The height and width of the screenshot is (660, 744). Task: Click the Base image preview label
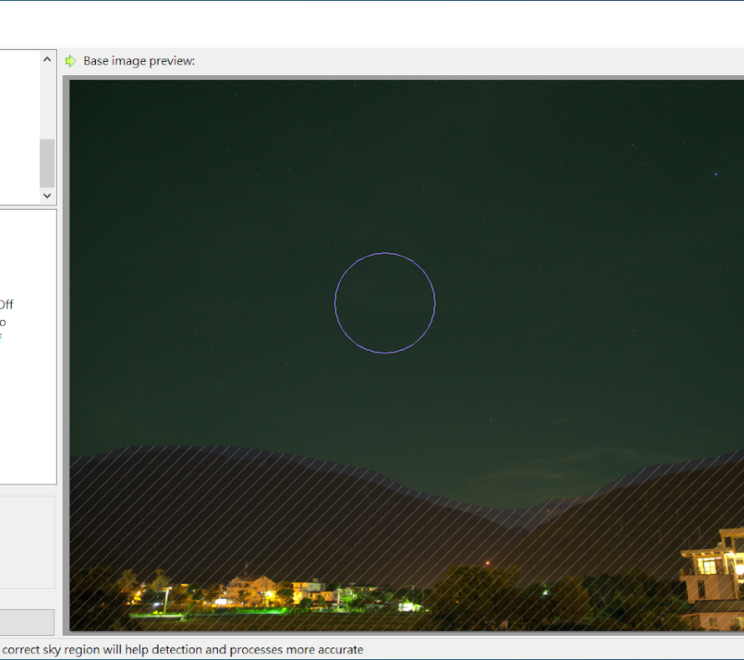(x=139, y=61)
